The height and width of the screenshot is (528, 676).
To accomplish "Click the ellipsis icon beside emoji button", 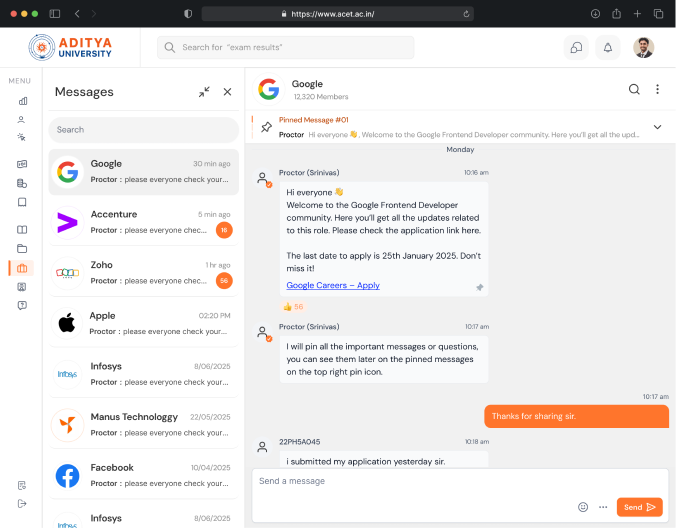I will 603,507.
